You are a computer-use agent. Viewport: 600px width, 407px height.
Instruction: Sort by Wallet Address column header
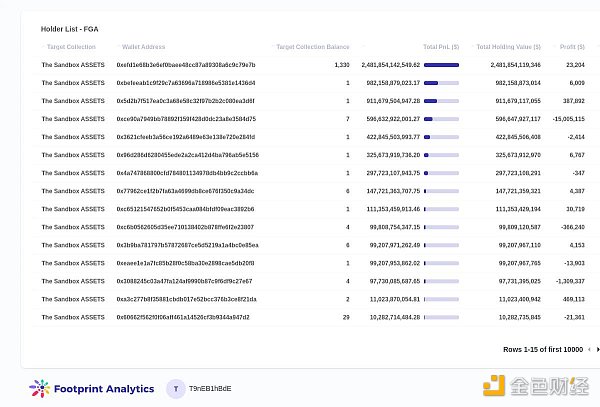pyautogui.click(x=143, y=47)
